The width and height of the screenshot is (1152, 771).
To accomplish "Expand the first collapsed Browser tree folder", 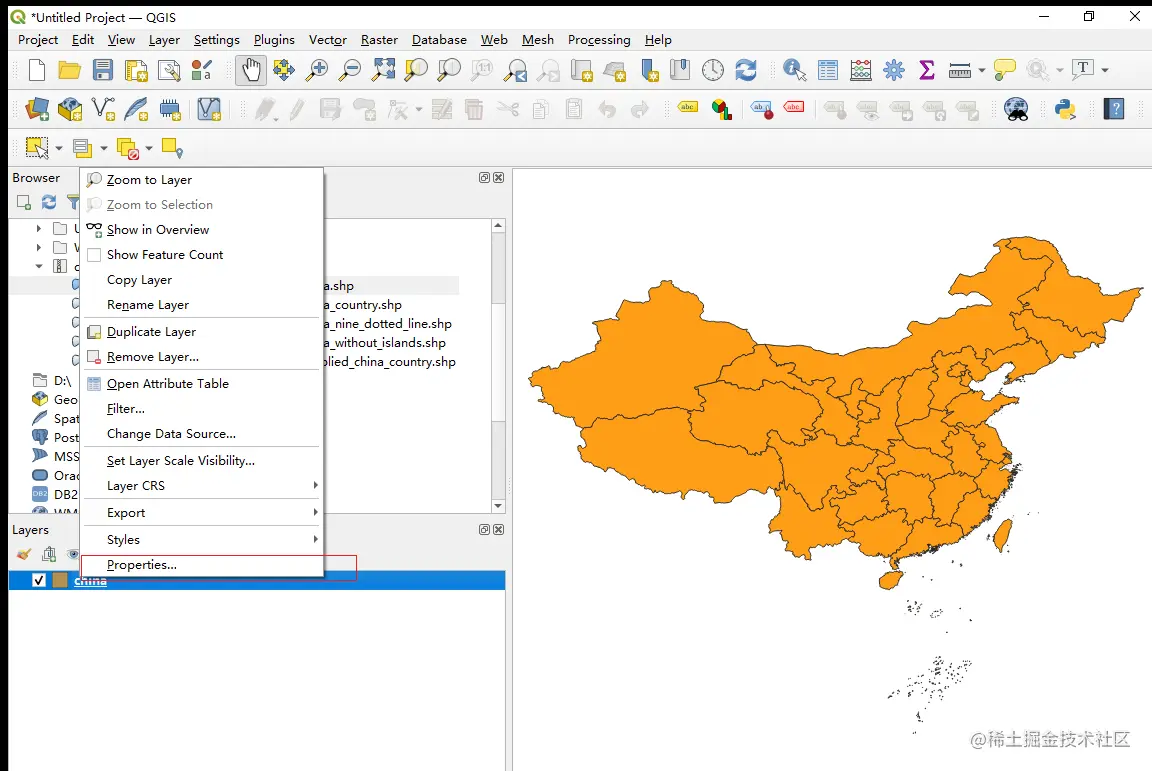I will [39, 229].
